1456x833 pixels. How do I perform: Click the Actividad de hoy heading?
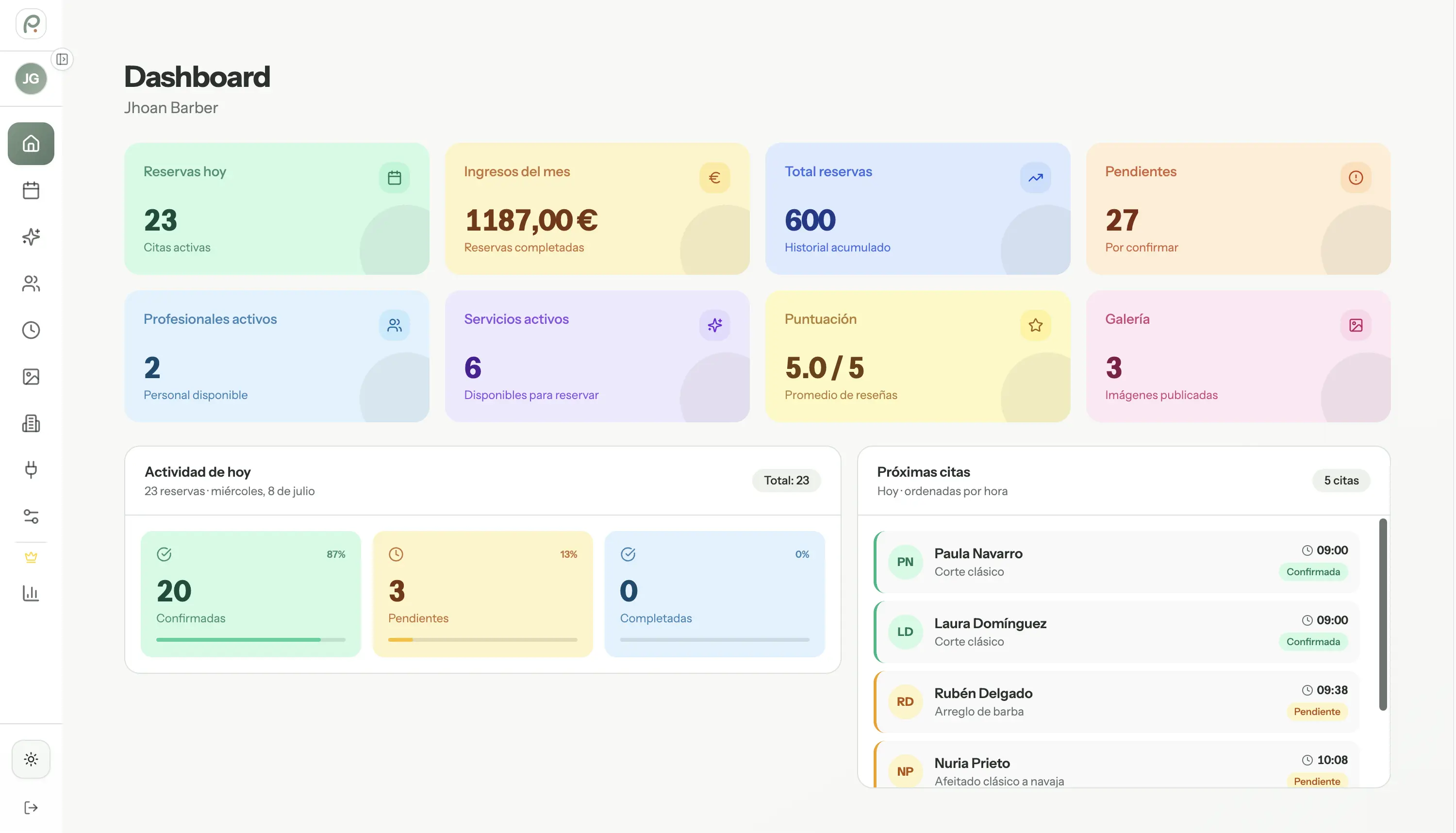click(x=198, y=472)
